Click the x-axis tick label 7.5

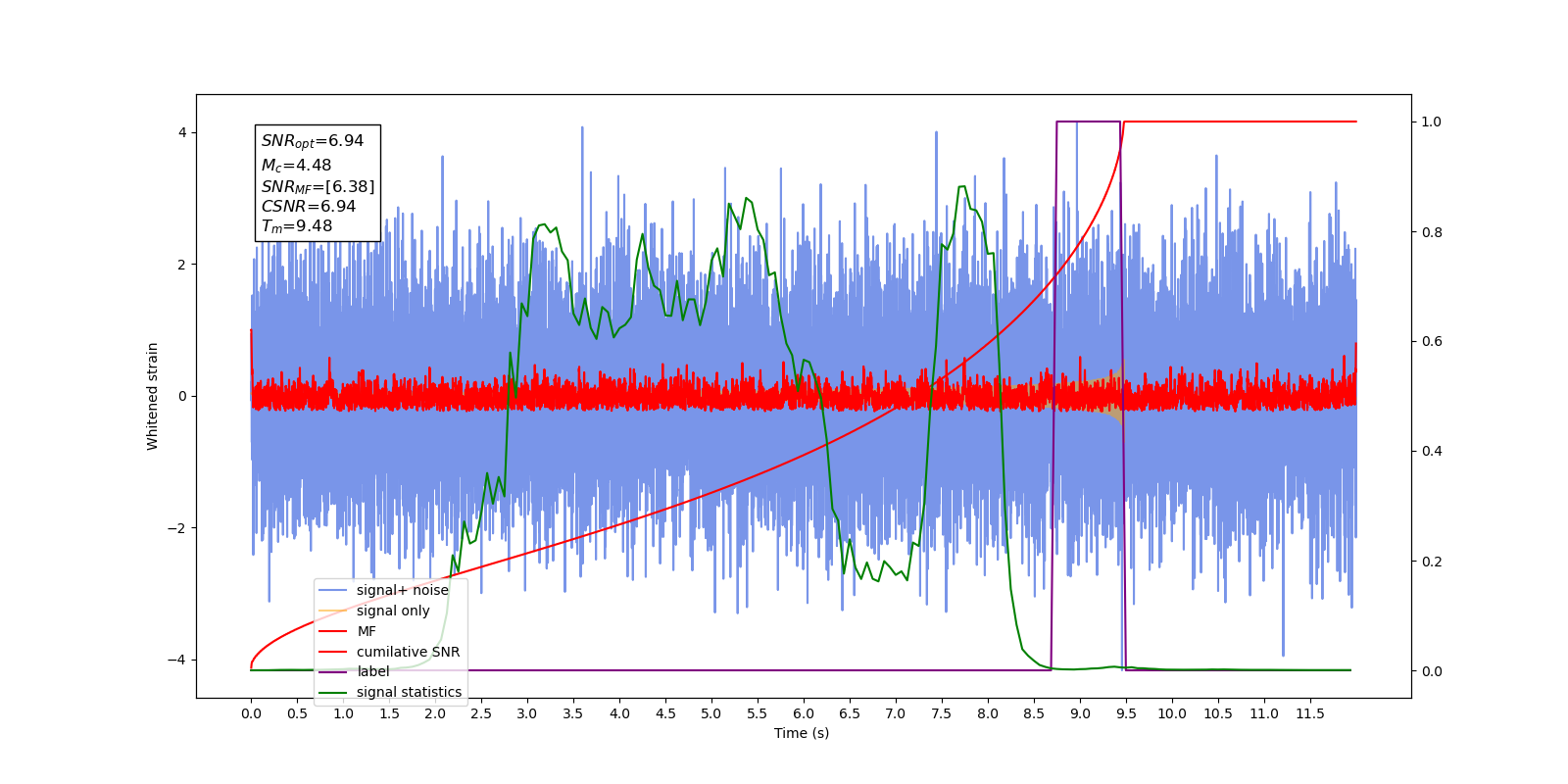[942, 713]
